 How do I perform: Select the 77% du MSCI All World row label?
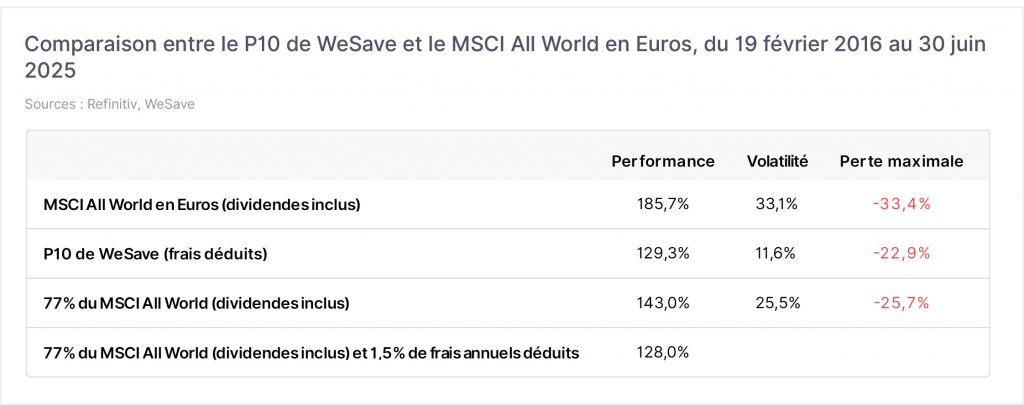197,304
